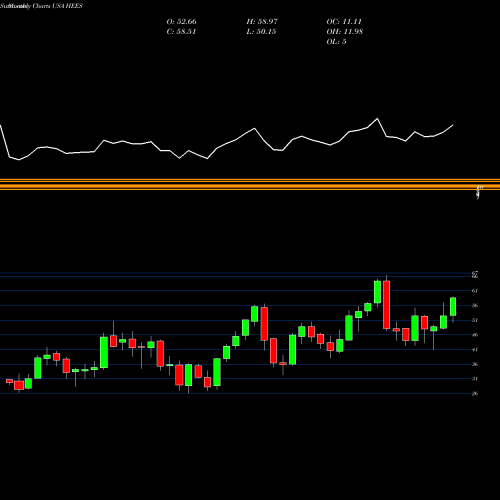
Task: Click the 'Charts USA HEES' title text
Action: tap(58, 6)
